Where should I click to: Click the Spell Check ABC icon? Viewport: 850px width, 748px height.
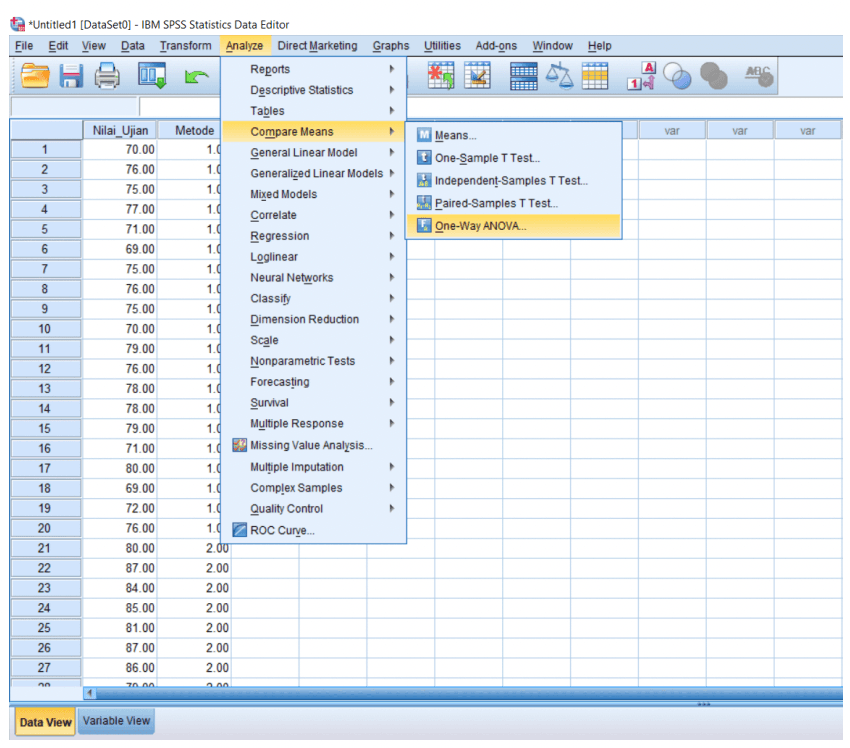coord(759,75)
